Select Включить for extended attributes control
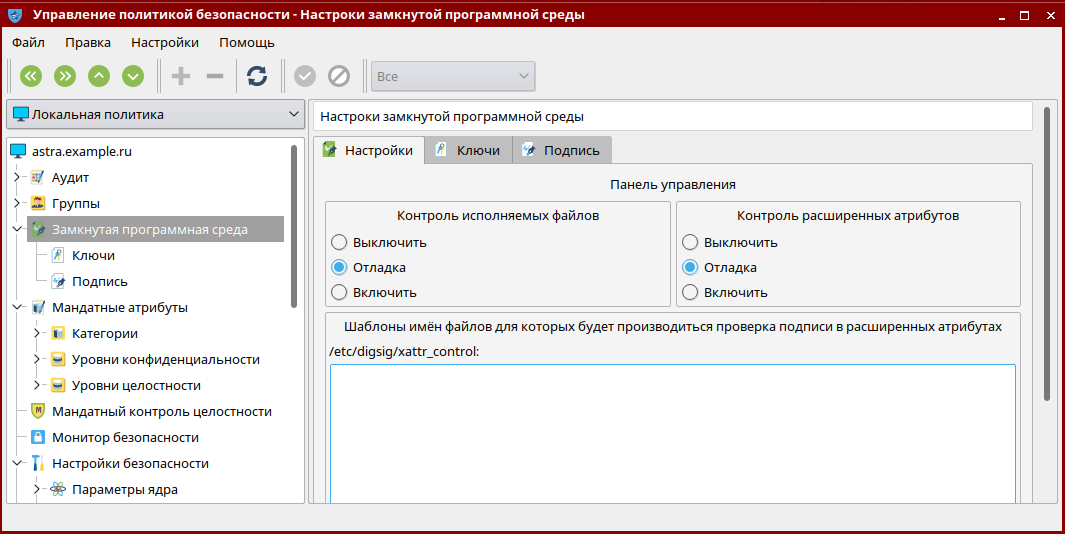The width and height of the screenshot is (1065, 534). (x=690, y=292)
